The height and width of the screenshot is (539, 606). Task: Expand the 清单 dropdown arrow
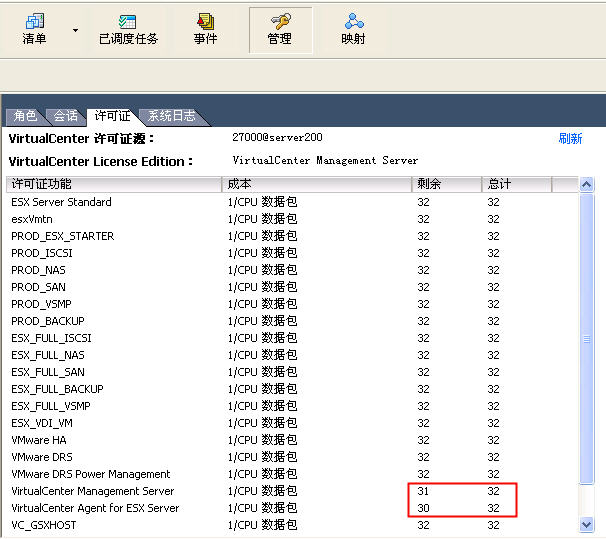75,30
